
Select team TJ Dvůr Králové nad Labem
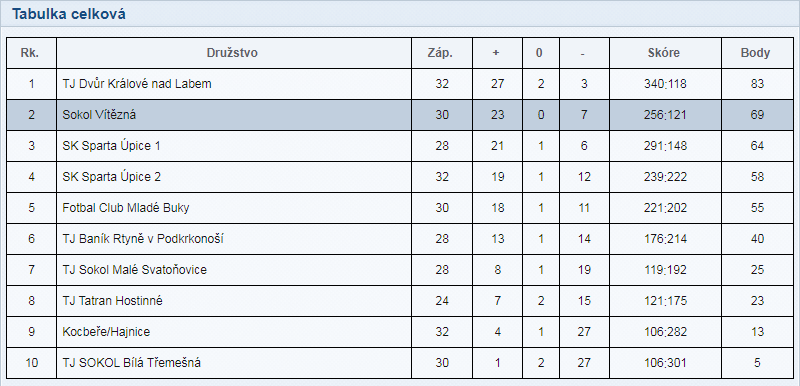point(137,84)
